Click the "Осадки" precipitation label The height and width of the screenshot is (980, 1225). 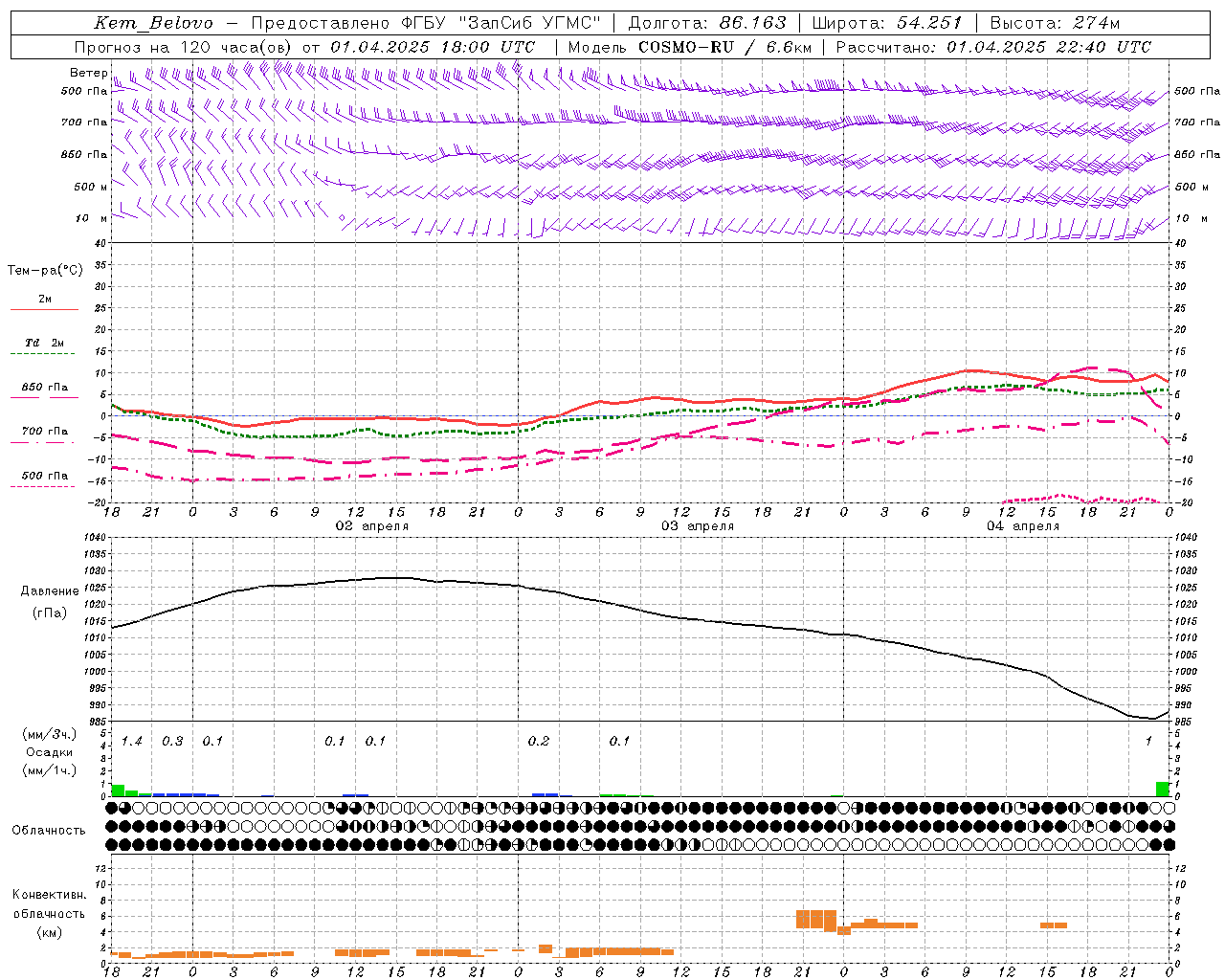pyautogui.click(x=49, y=752)
